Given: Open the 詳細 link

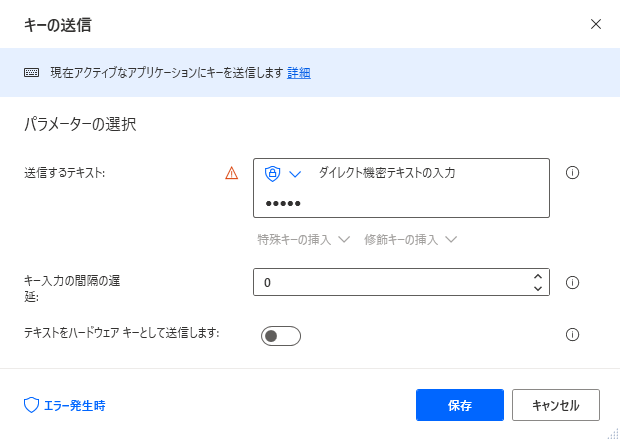Looking at the screenshot, I should tap(299, 73).
